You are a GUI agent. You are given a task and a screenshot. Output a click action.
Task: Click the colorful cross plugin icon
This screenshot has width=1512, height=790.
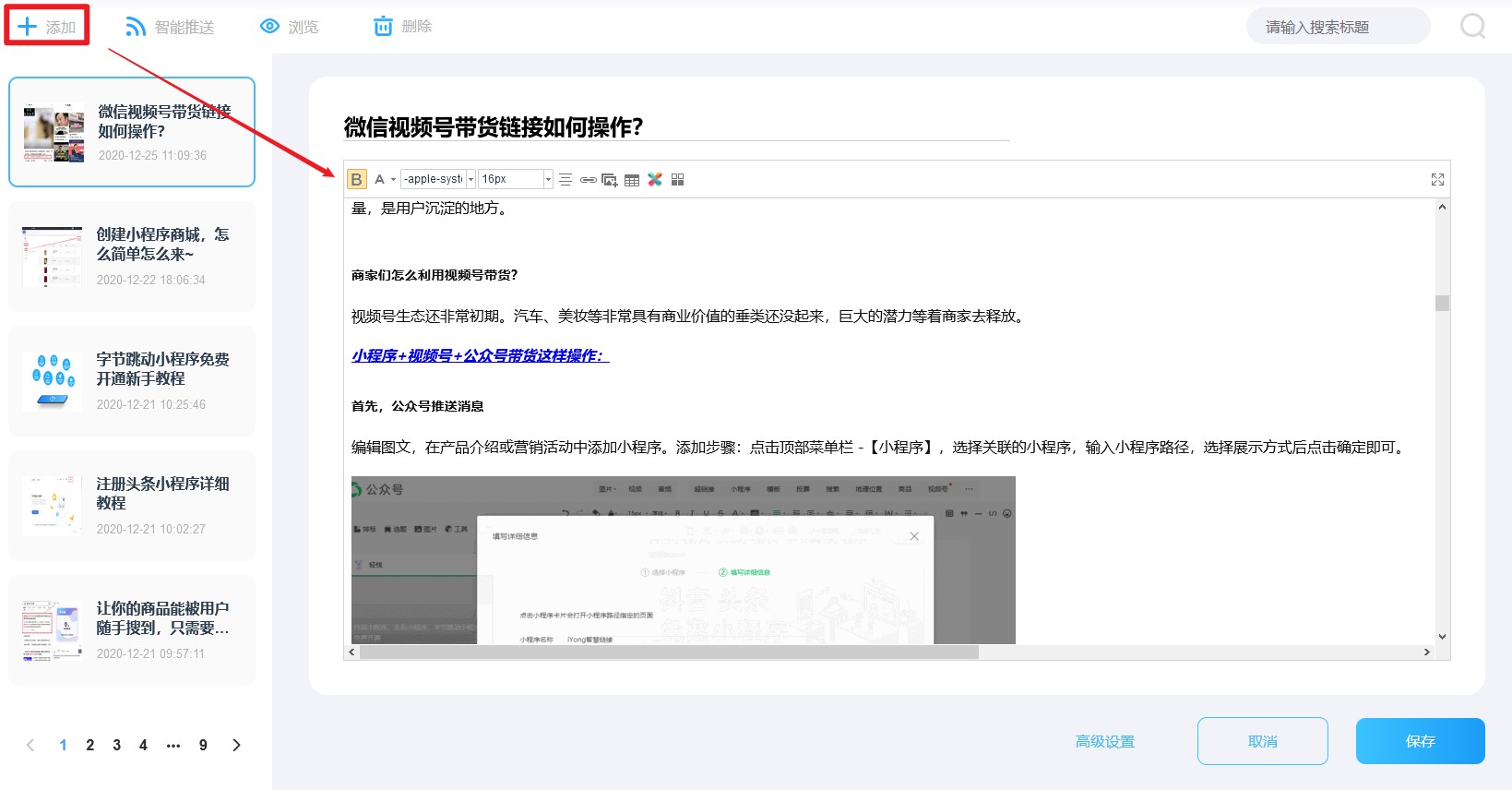(x=655, y=179)
